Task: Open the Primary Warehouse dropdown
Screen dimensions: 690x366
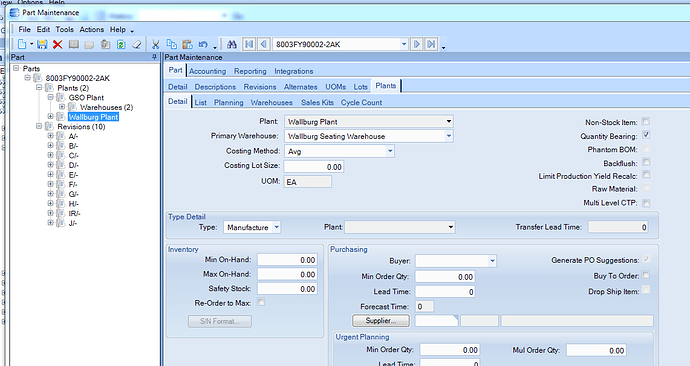Action: 449,136
